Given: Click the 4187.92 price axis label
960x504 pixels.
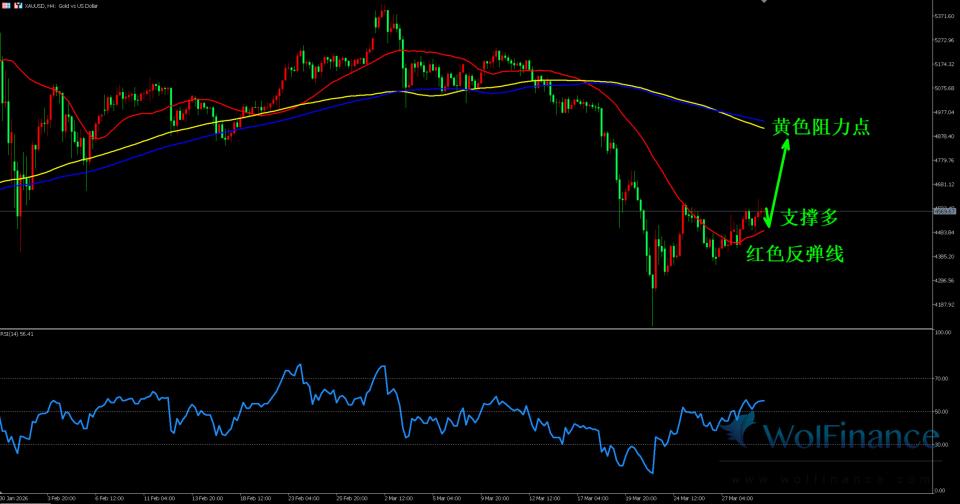Looking at the screenshot, I should (x=944, y=306).
